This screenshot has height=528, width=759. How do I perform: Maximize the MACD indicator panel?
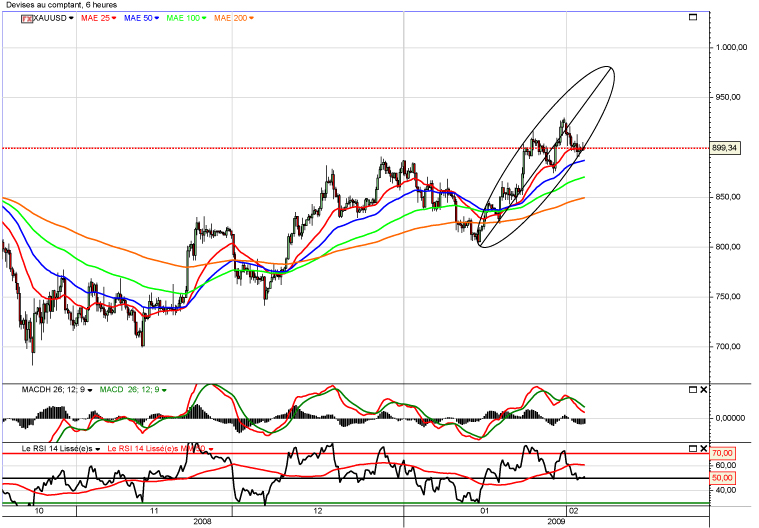click(x=693, y=390)
